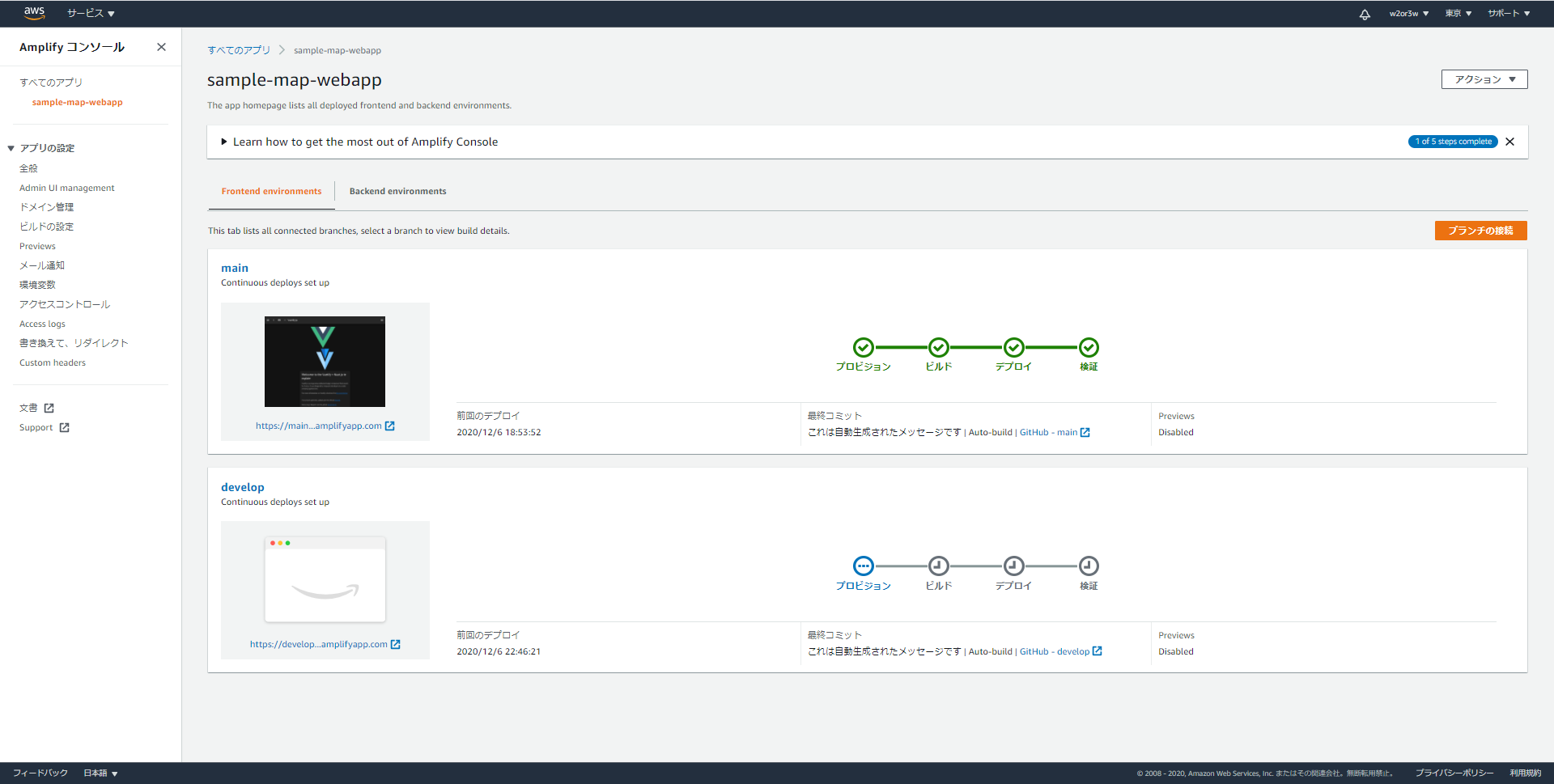Open the w2or3w account dropdown
Screen dimensions: 1554x784
coord(1409,14)
